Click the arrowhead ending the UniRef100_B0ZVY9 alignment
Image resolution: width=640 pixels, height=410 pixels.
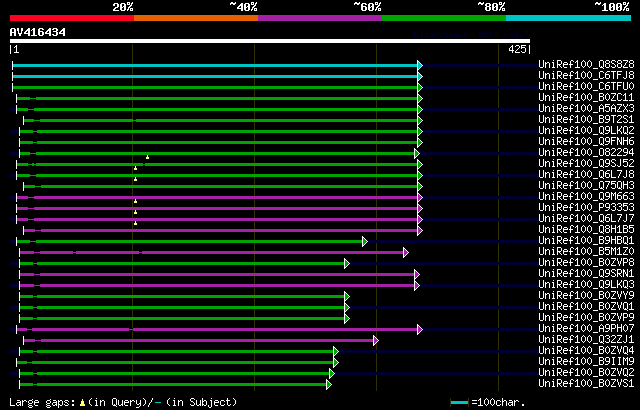pos(347,297)
